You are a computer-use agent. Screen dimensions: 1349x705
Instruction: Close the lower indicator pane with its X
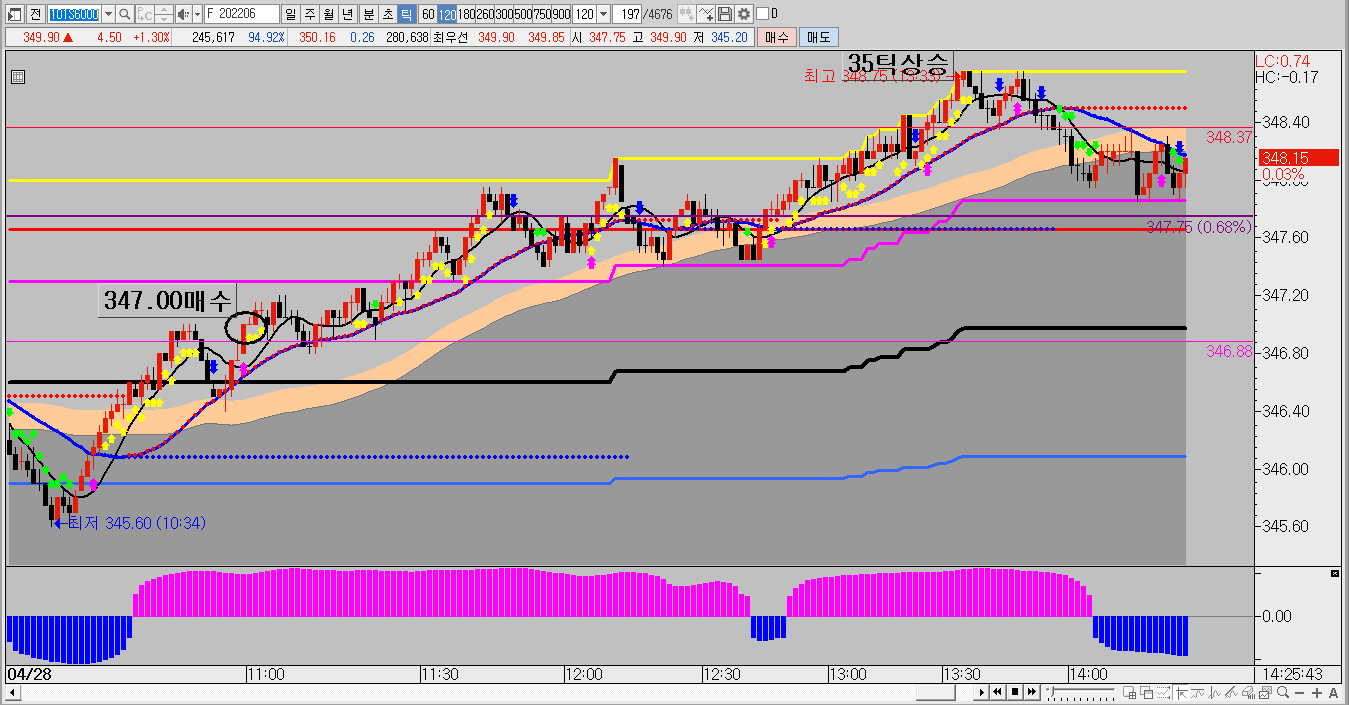coord(1334,573)
